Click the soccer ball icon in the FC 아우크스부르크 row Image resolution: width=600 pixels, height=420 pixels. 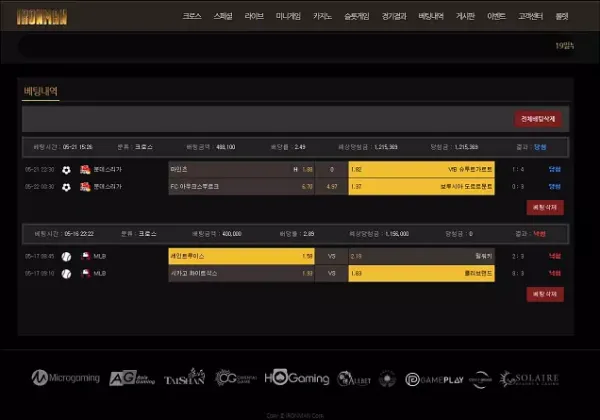click(x=66, y=187)
